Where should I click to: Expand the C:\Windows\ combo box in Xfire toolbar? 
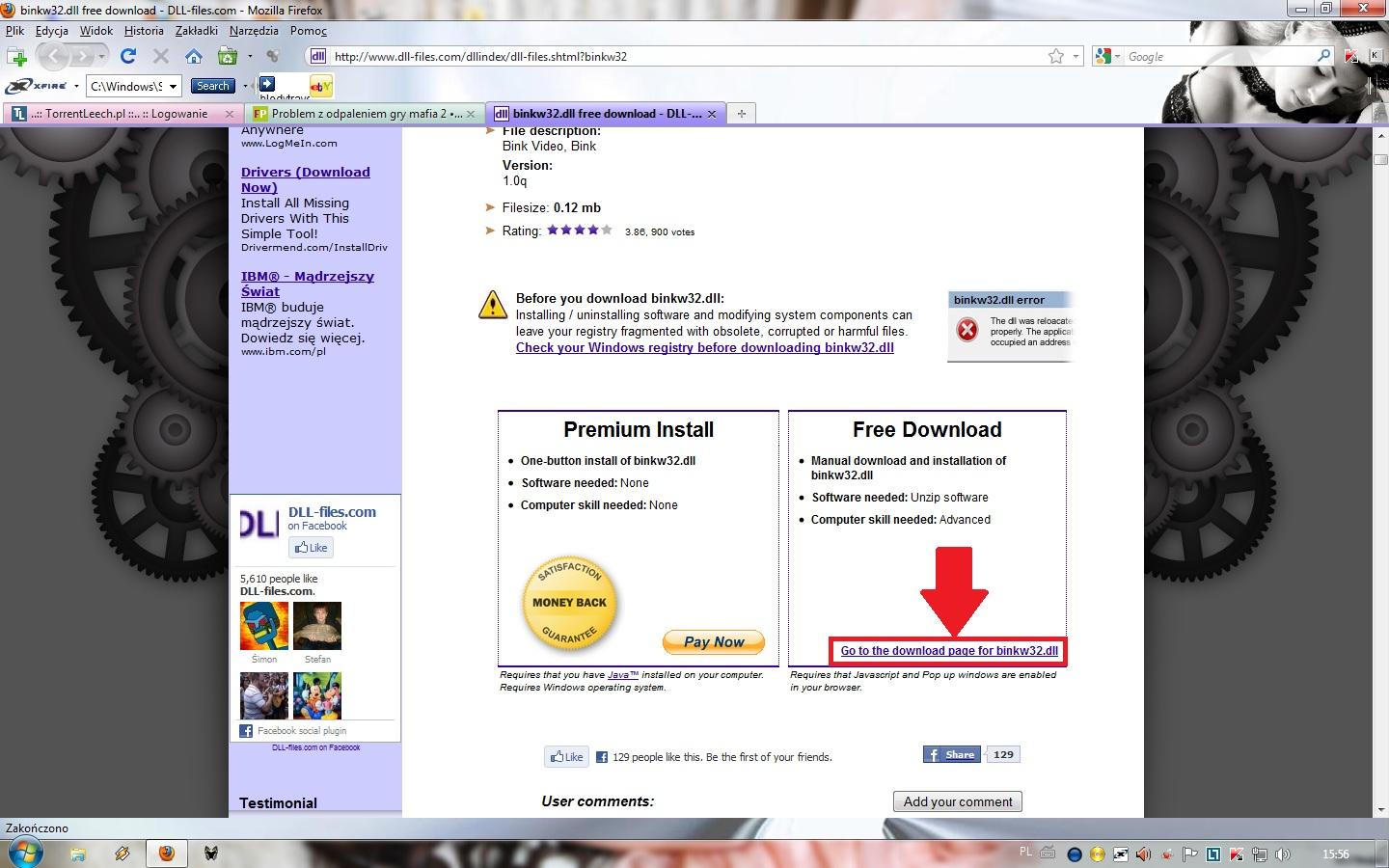point(174,86)
